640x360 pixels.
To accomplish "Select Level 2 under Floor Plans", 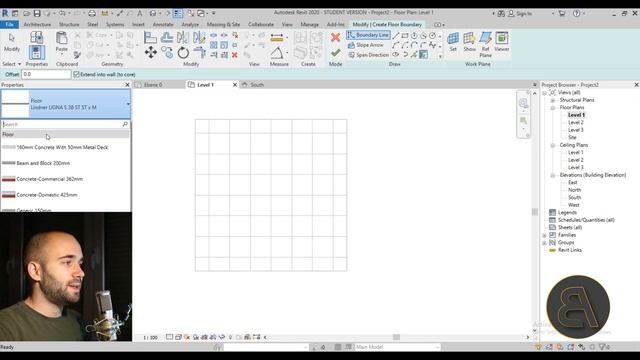I will click(x=576, y=122).
